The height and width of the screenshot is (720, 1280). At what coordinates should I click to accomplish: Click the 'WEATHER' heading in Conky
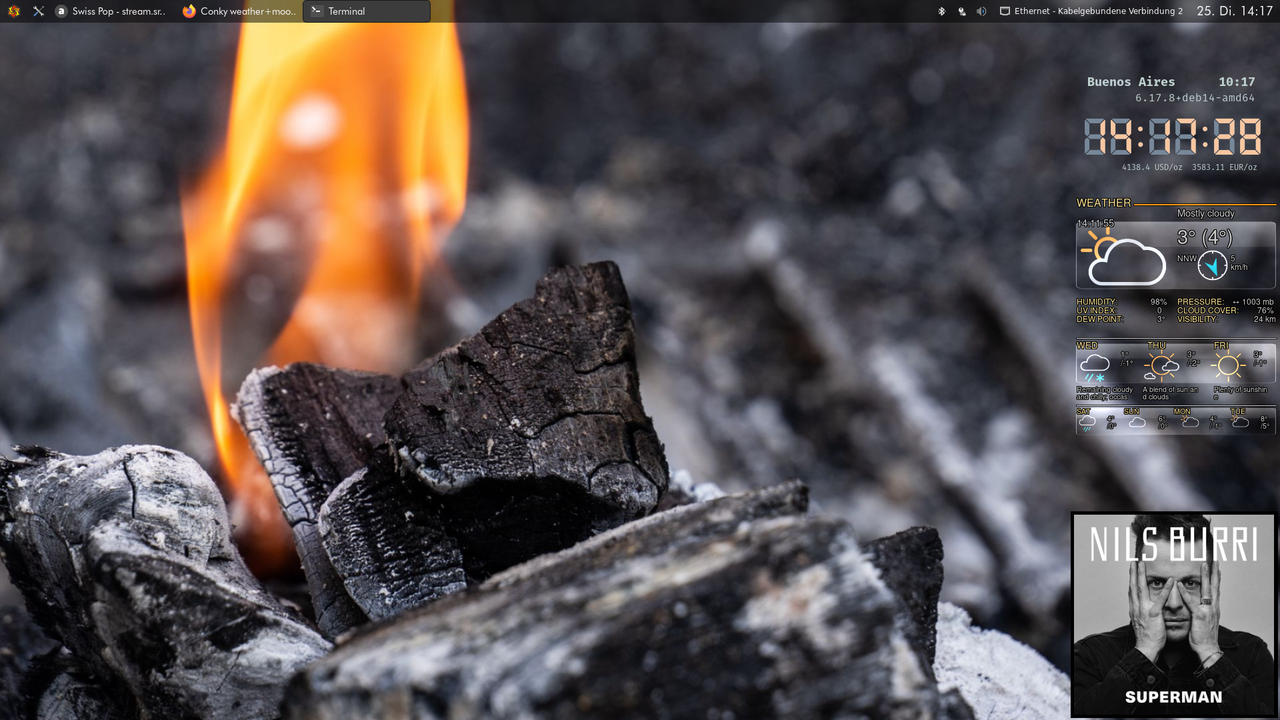point(1104,203)
